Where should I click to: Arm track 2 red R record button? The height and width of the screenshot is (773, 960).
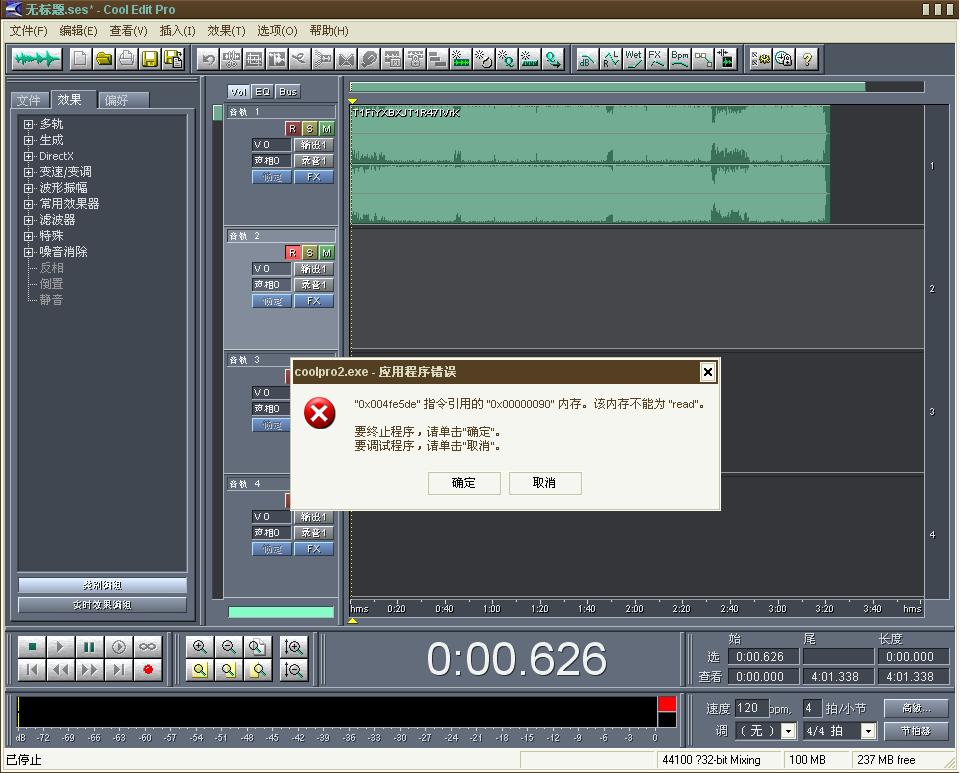[x=292, y=253]
